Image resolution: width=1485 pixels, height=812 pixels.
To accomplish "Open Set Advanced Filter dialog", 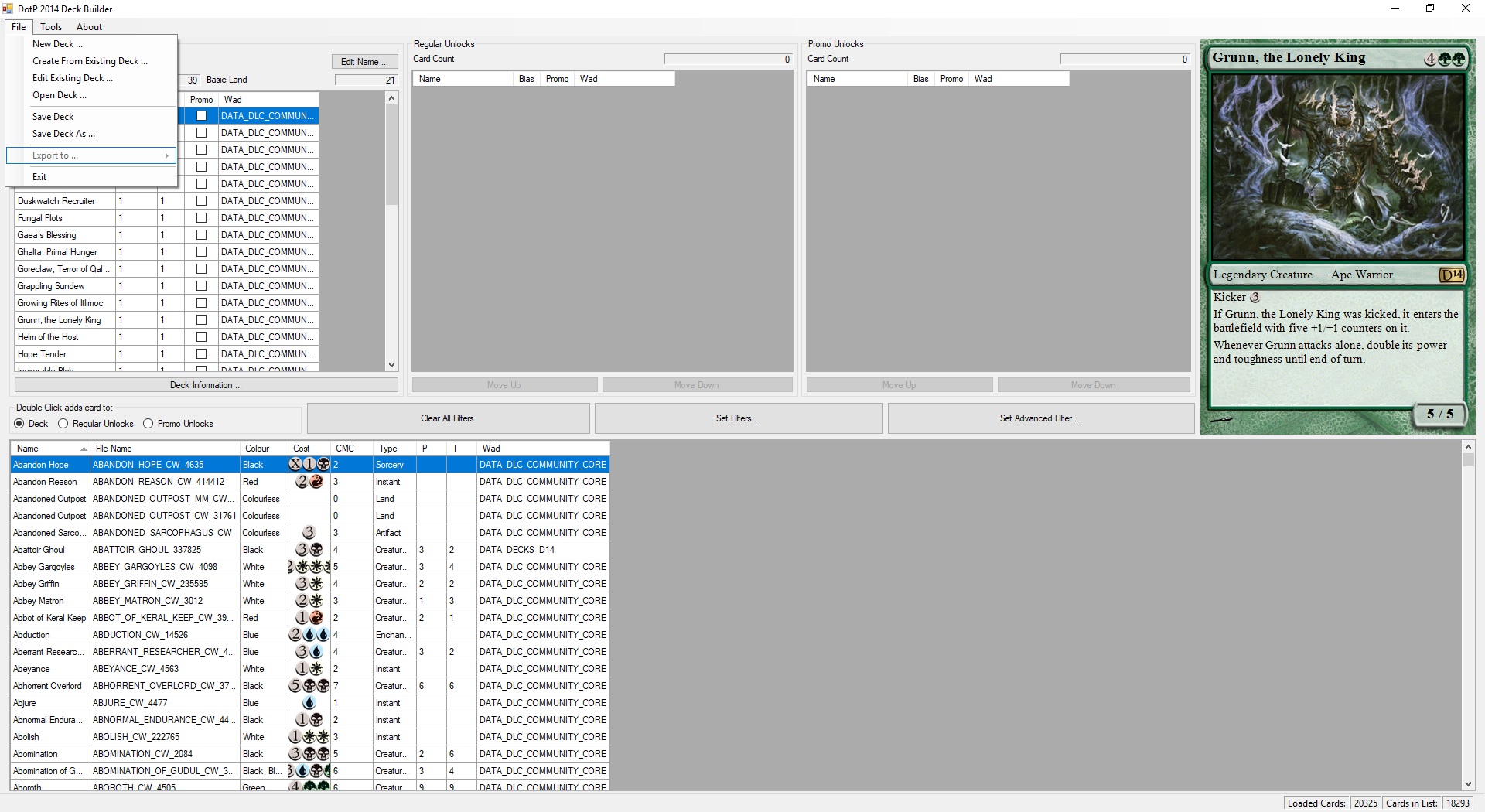I will pos(1040,418).
